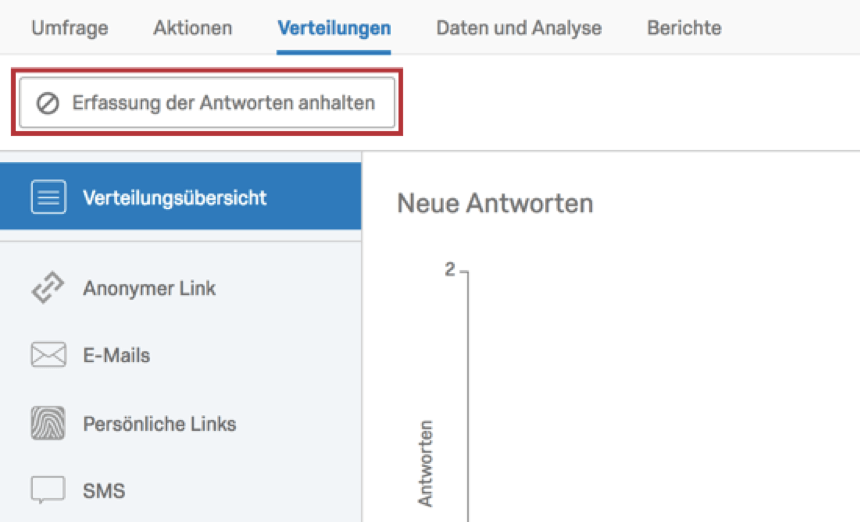Click the pause-collection circle-slash icon
The height and width of the screenshot is (522, 860).
pos(48,103)
